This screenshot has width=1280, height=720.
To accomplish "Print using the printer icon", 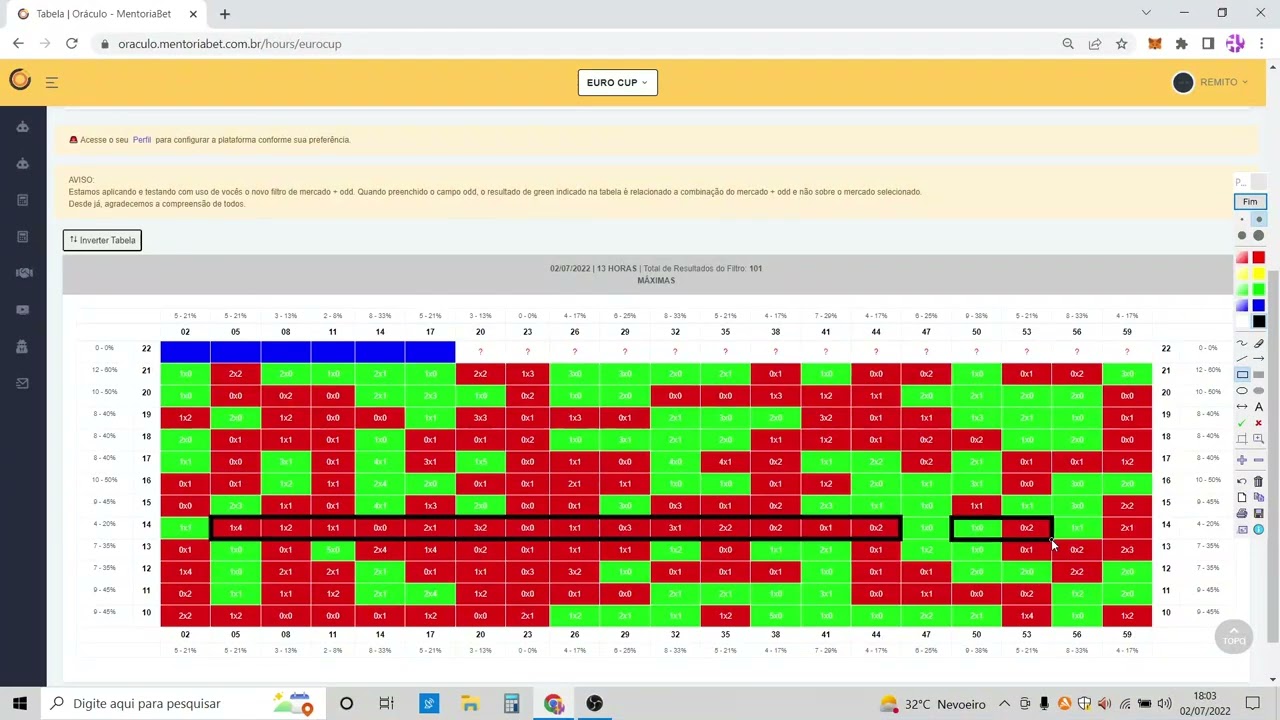I will tap(1242, 513).
